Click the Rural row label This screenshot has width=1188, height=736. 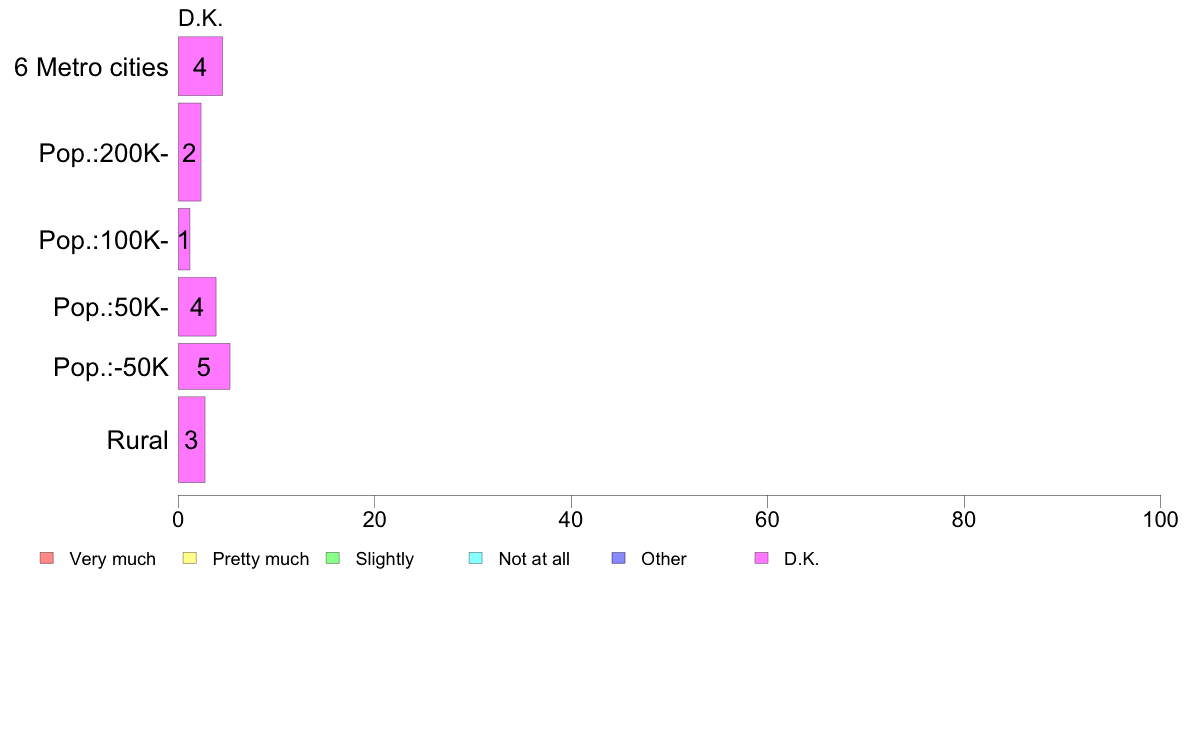137,440
